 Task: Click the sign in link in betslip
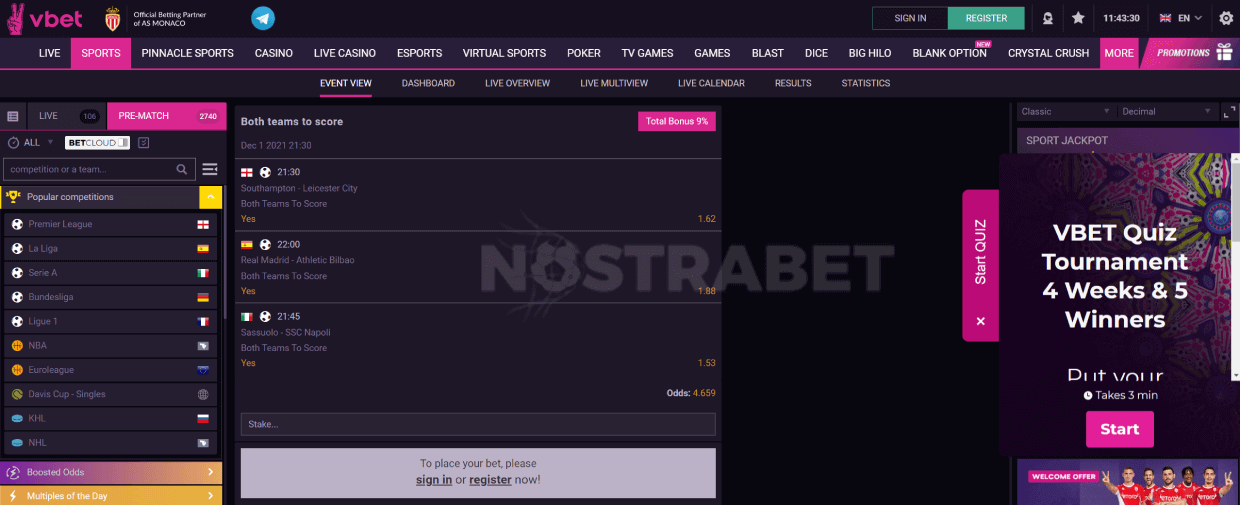click(x=434, y=480)
